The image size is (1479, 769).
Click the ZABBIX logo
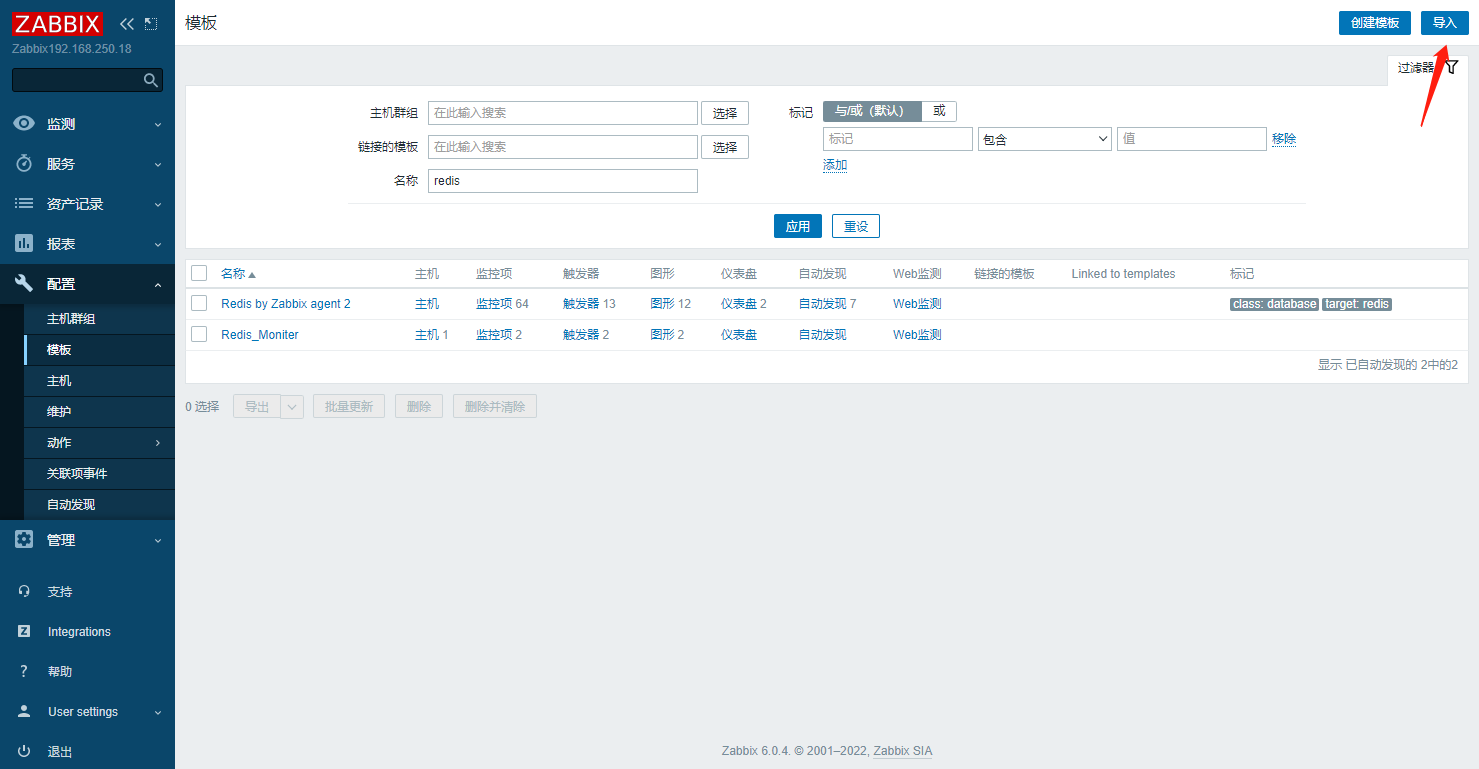point(58,23)
